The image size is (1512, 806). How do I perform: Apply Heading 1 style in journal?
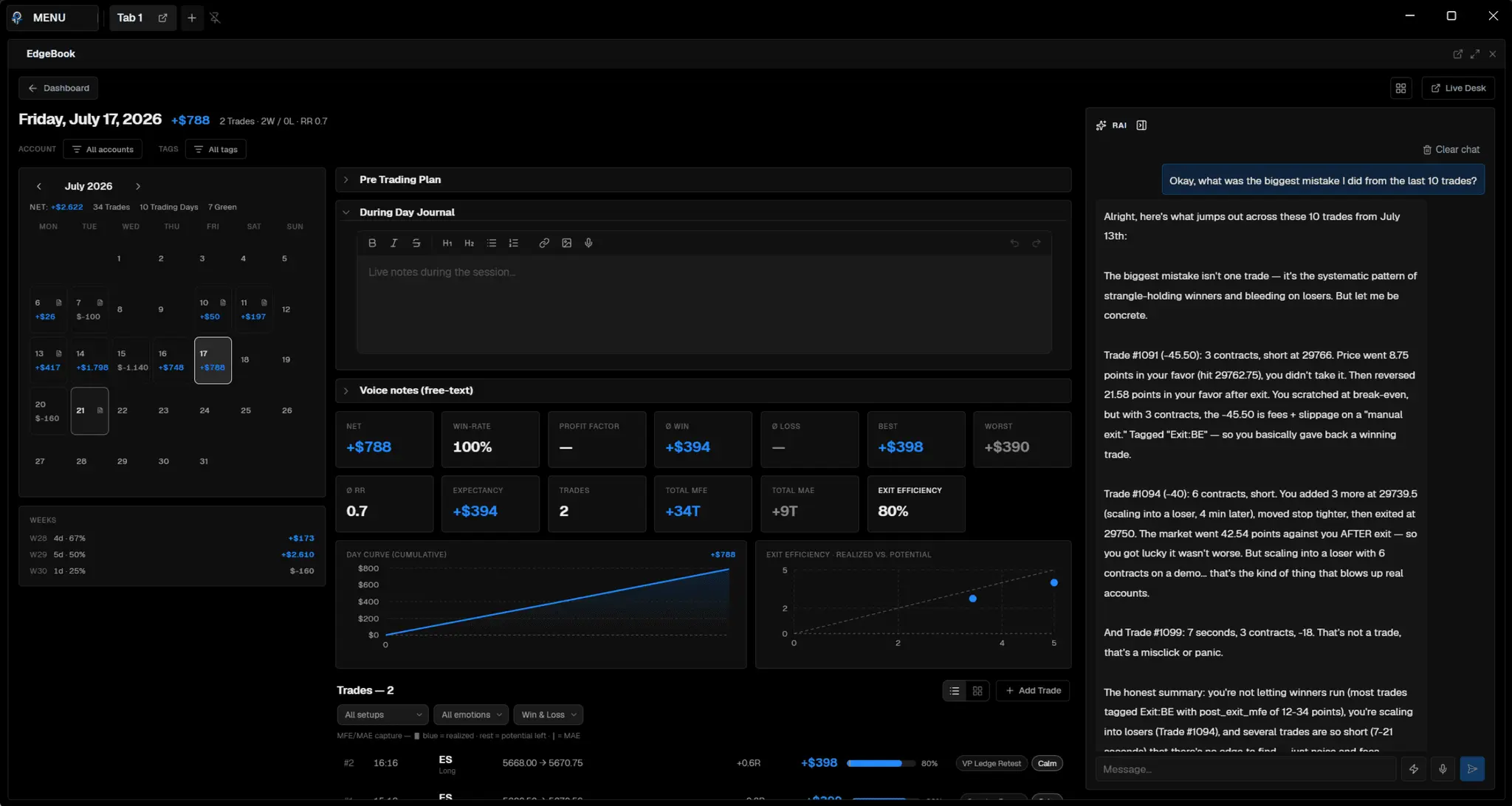447,243
